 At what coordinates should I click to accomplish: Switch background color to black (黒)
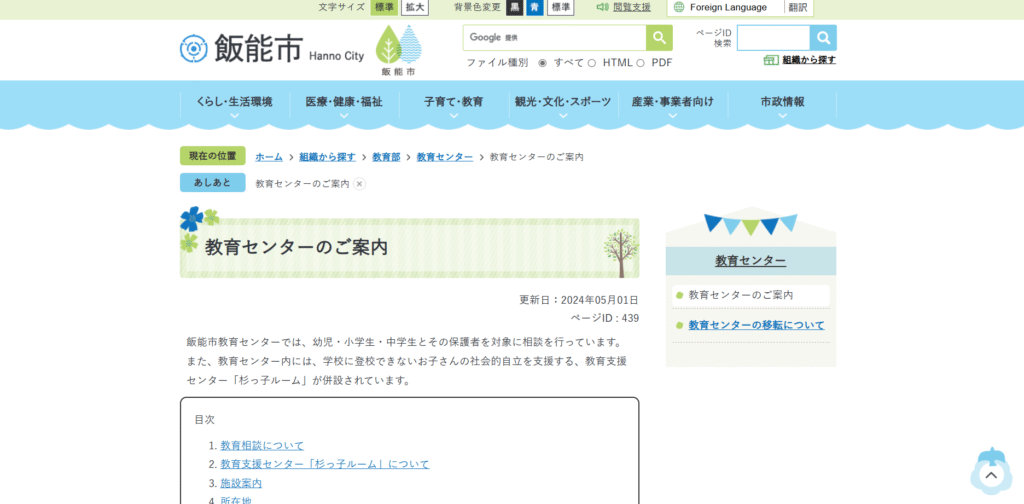point(514,7)
